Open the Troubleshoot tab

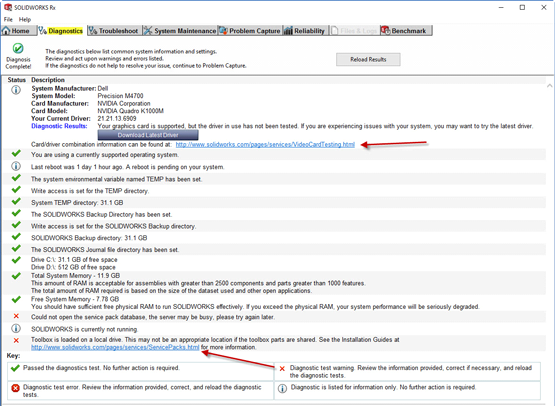114,31
